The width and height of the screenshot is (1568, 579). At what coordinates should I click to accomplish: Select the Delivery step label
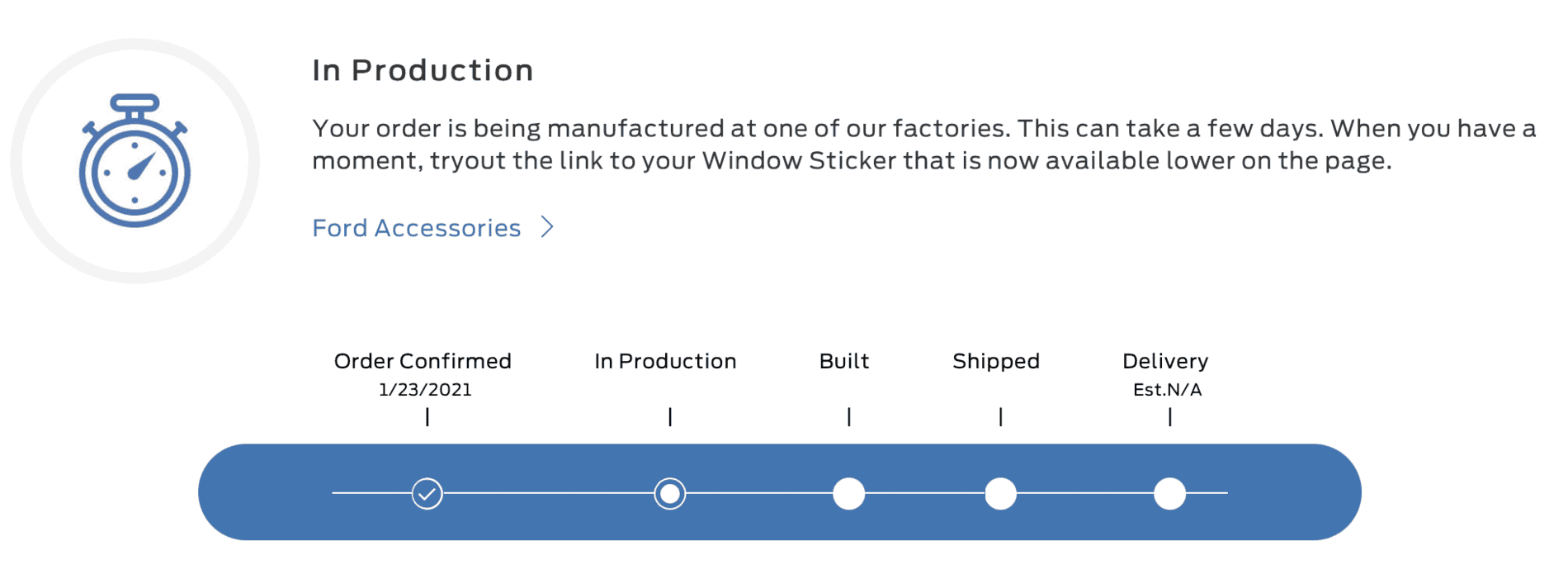click(x=1165, y=362)
